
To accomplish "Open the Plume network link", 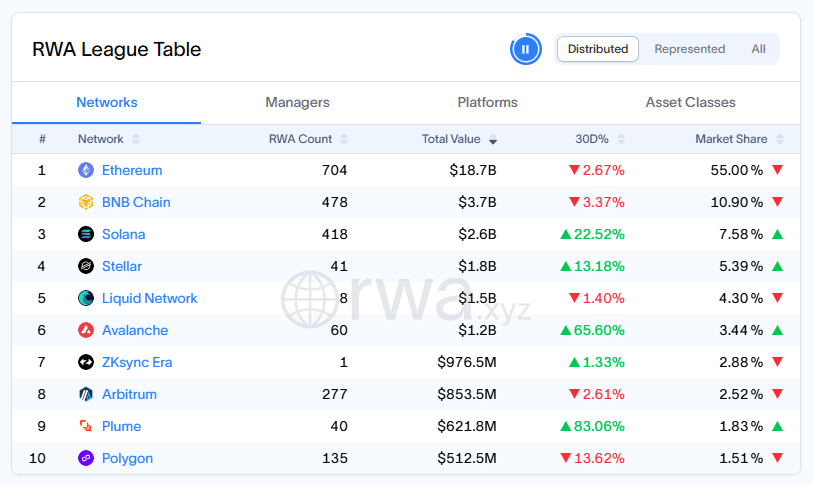I will click(121, 426).
